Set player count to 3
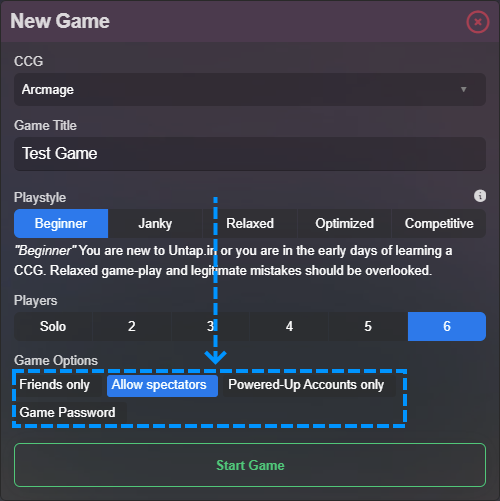Viewport: 500px width, 501px height. [x=210, y=326]
